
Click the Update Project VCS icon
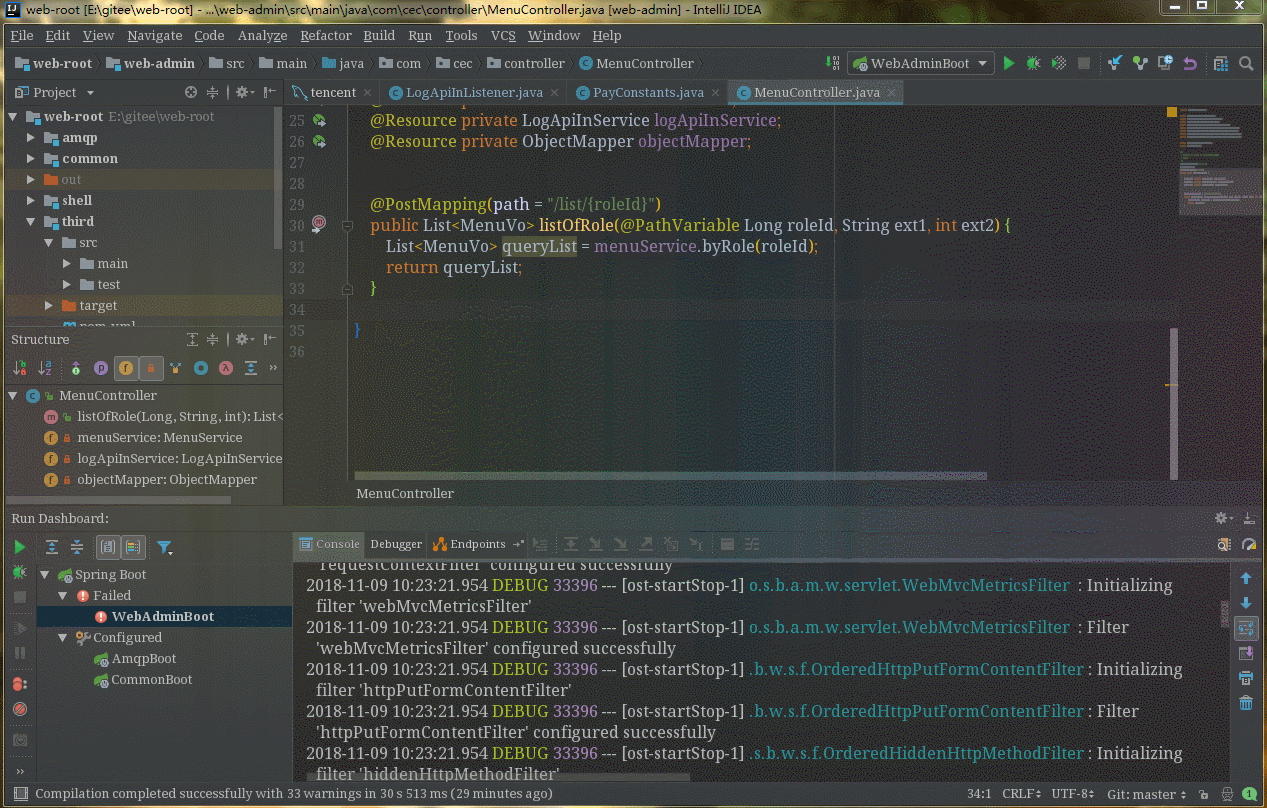point(1115,63)
